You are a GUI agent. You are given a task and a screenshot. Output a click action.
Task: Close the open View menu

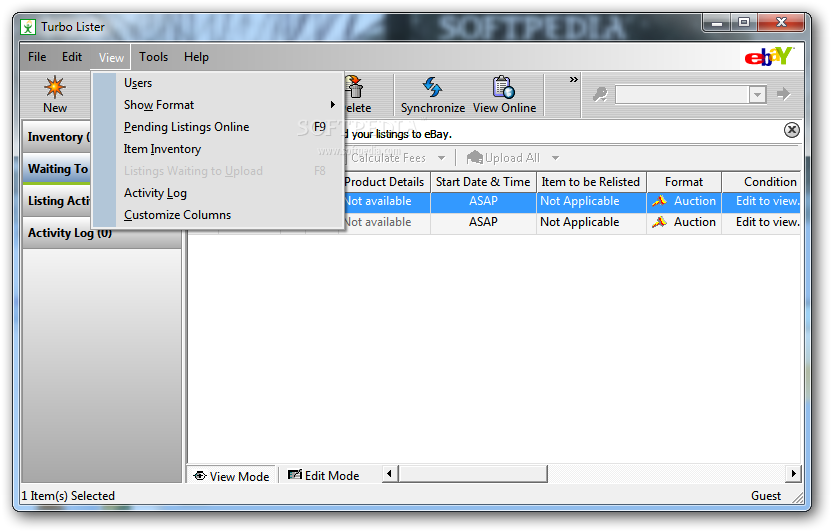pos(111,57)
